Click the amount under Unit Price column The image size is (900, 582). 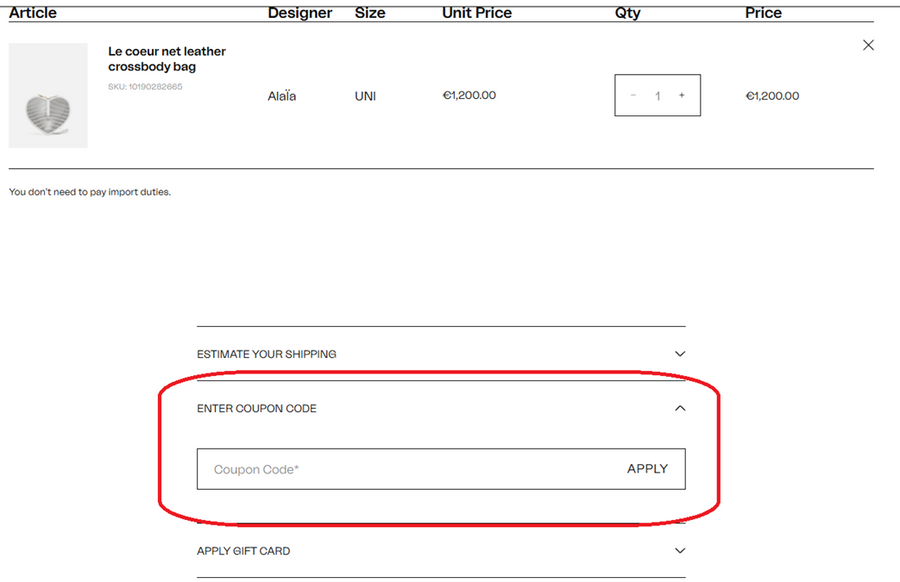pyautogui.click(x=469, y=96)
